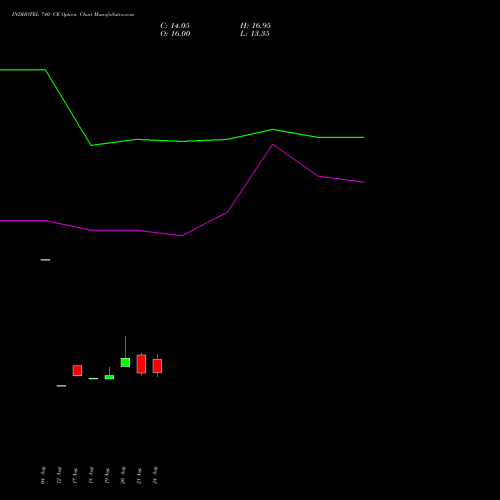500x500 pixels.
Task: Select the tallest red candle near 21 Aug
Action: (141, 364)
